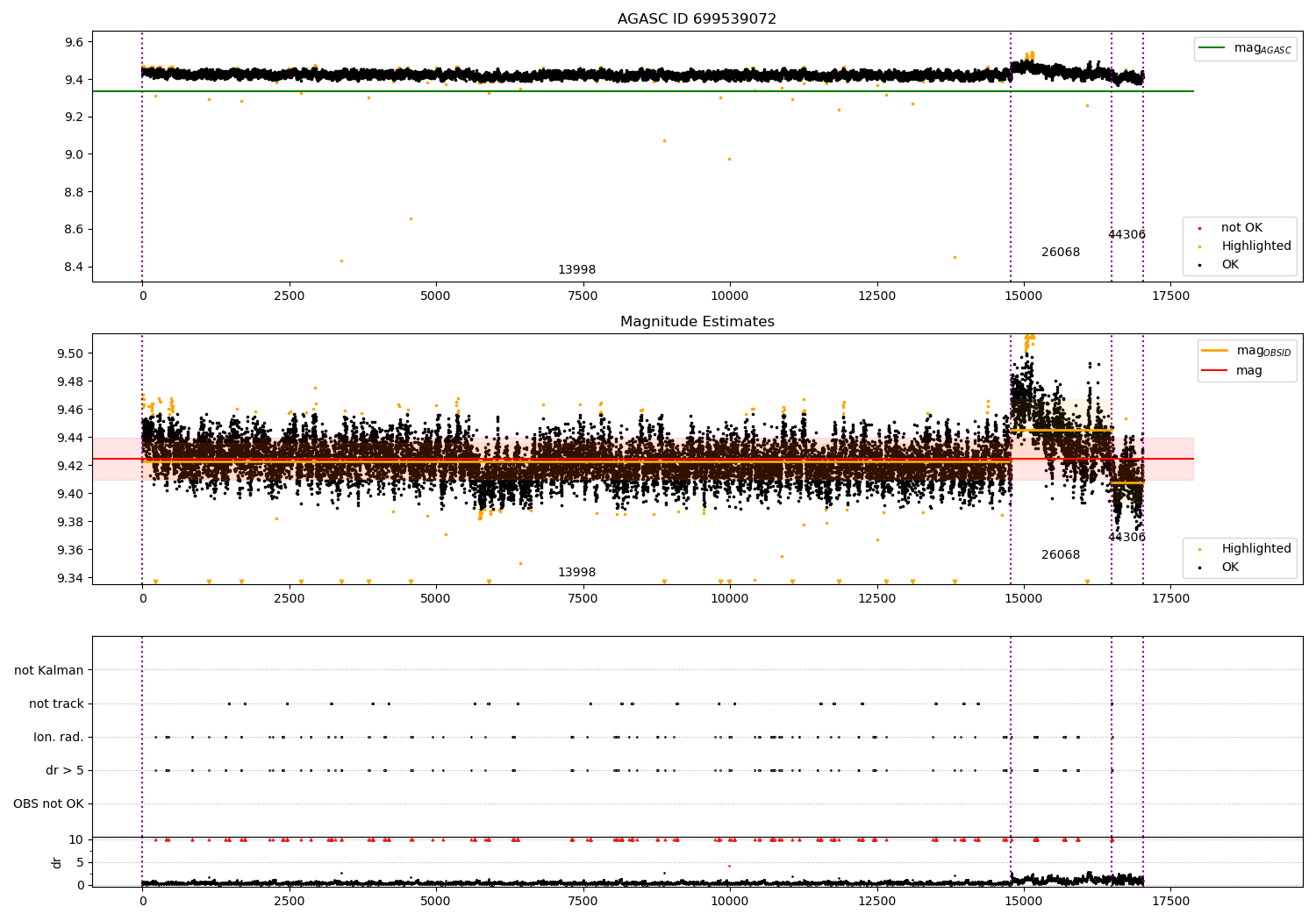
Task: Click obsid label '26068' in Magnitude Estimates plot
Action: (x=1061, y=555)
